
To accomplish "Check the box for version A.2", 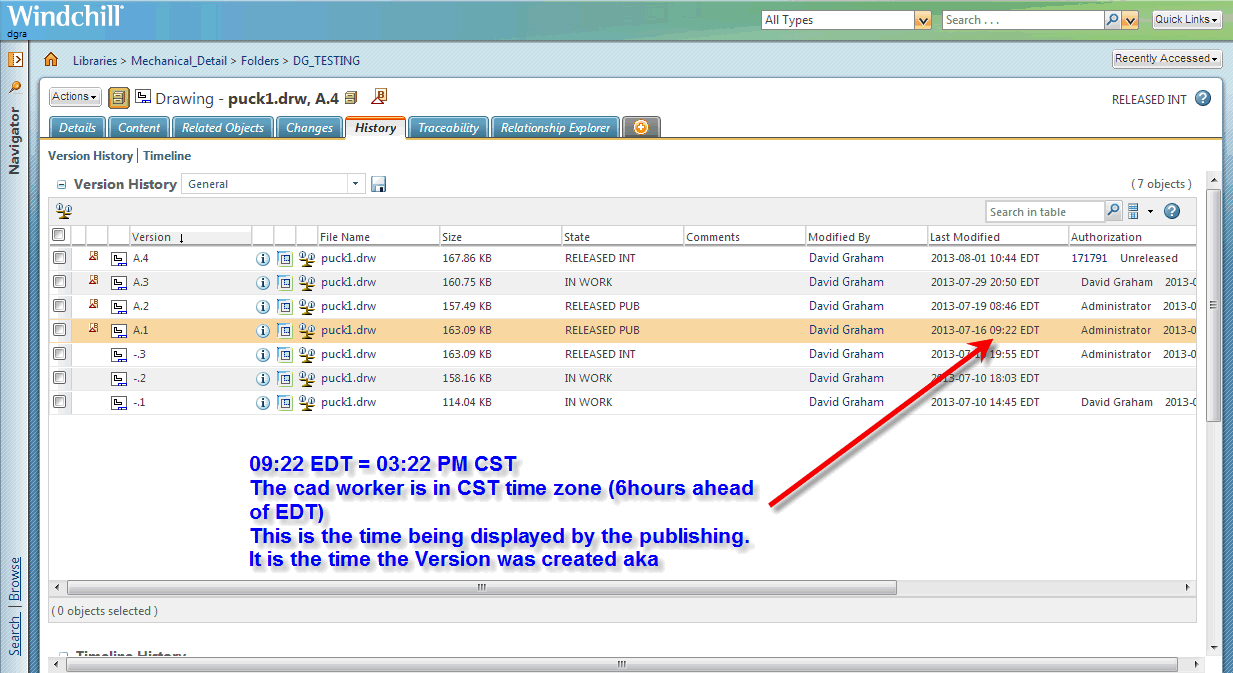I will (x=59, y=305).
